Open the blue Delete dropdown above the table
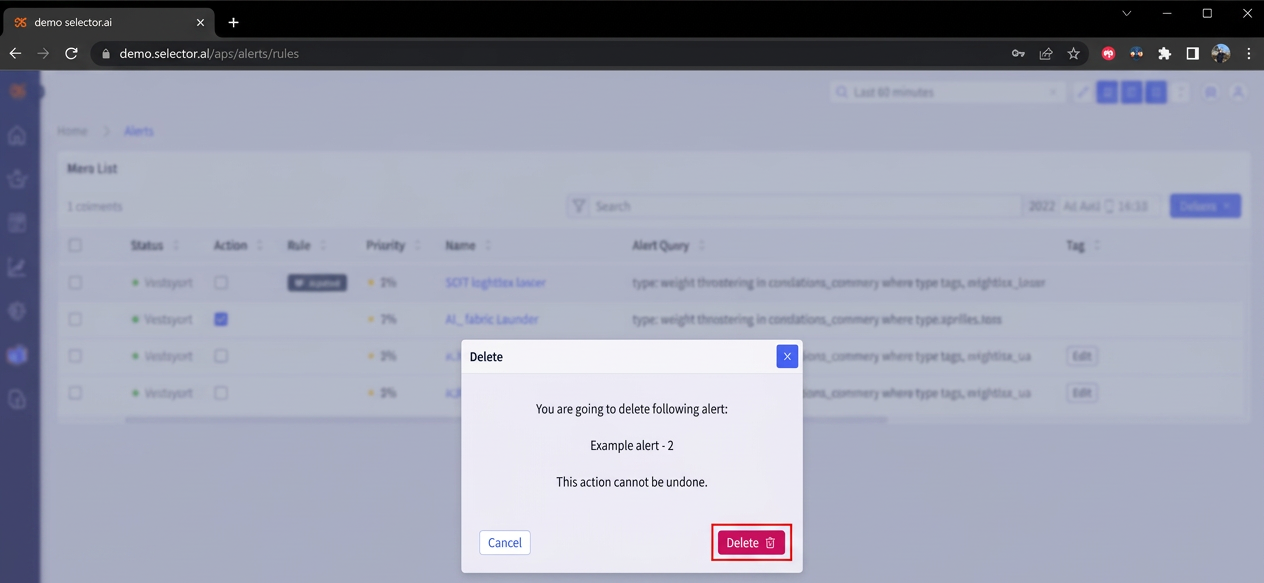Image resolution: width=1264 pixels, height=583 pixels. click(1205, 206)
